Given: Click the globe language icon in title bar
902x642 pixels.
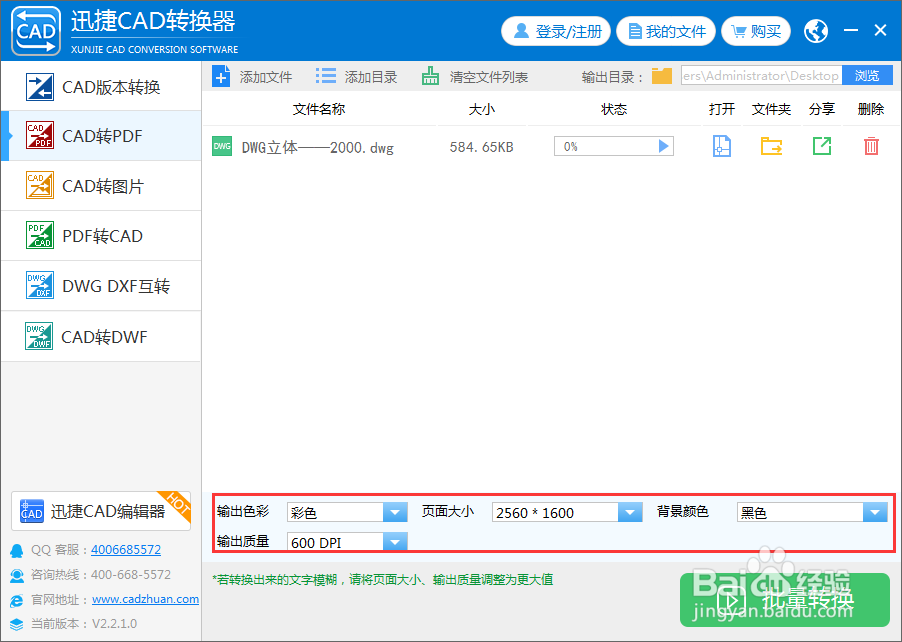Looking at the screenshot, I should click(815, 31).
